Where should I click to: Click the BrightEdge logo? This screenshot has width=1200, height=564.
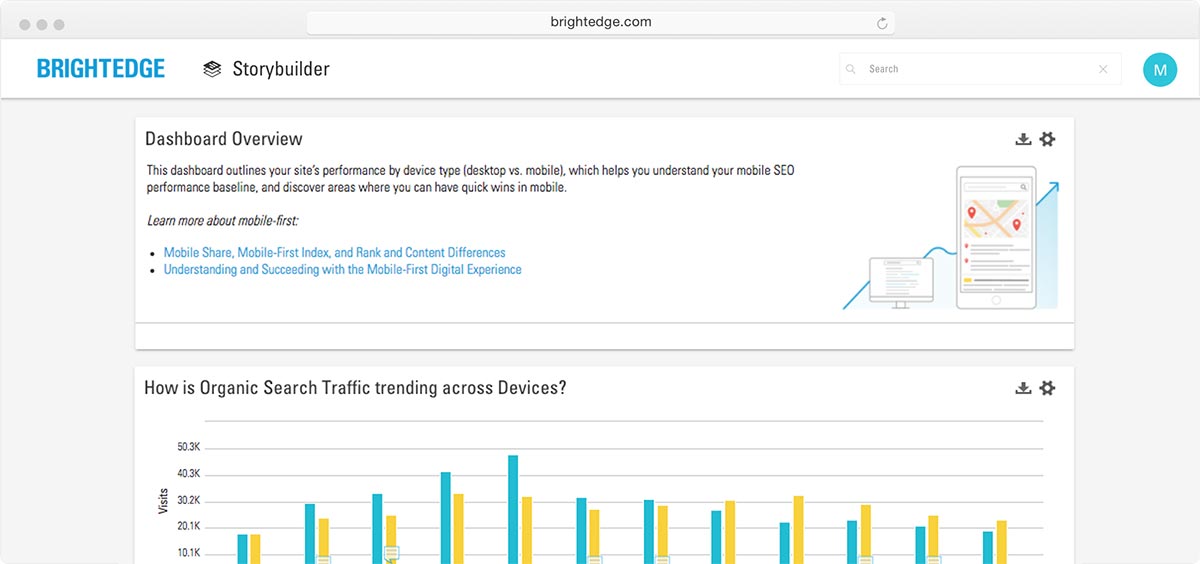pos(101,69)
